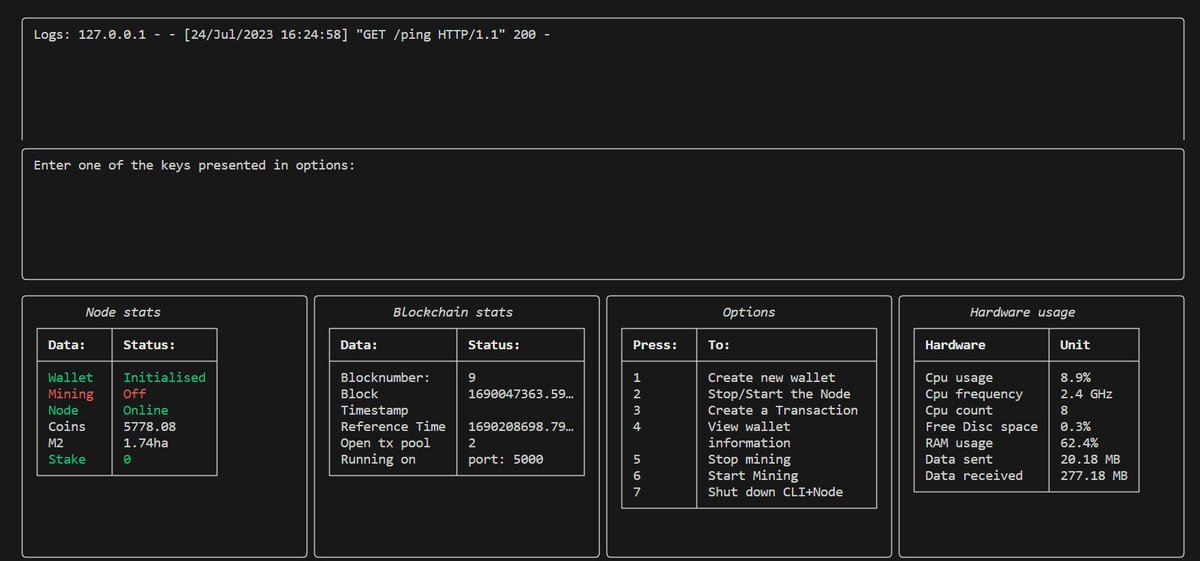The width and height of the screenshot is (1200, 561).
Task: Select the 'Blockchain stats' panel title
Action: point(453,312)
